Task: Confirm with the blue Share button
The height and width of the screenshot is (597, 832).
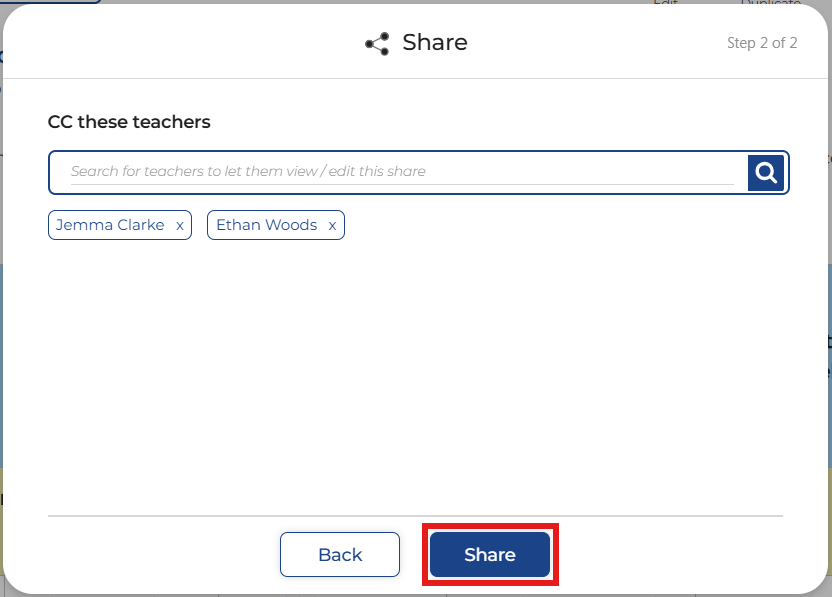Action: (x=490, y=555)
